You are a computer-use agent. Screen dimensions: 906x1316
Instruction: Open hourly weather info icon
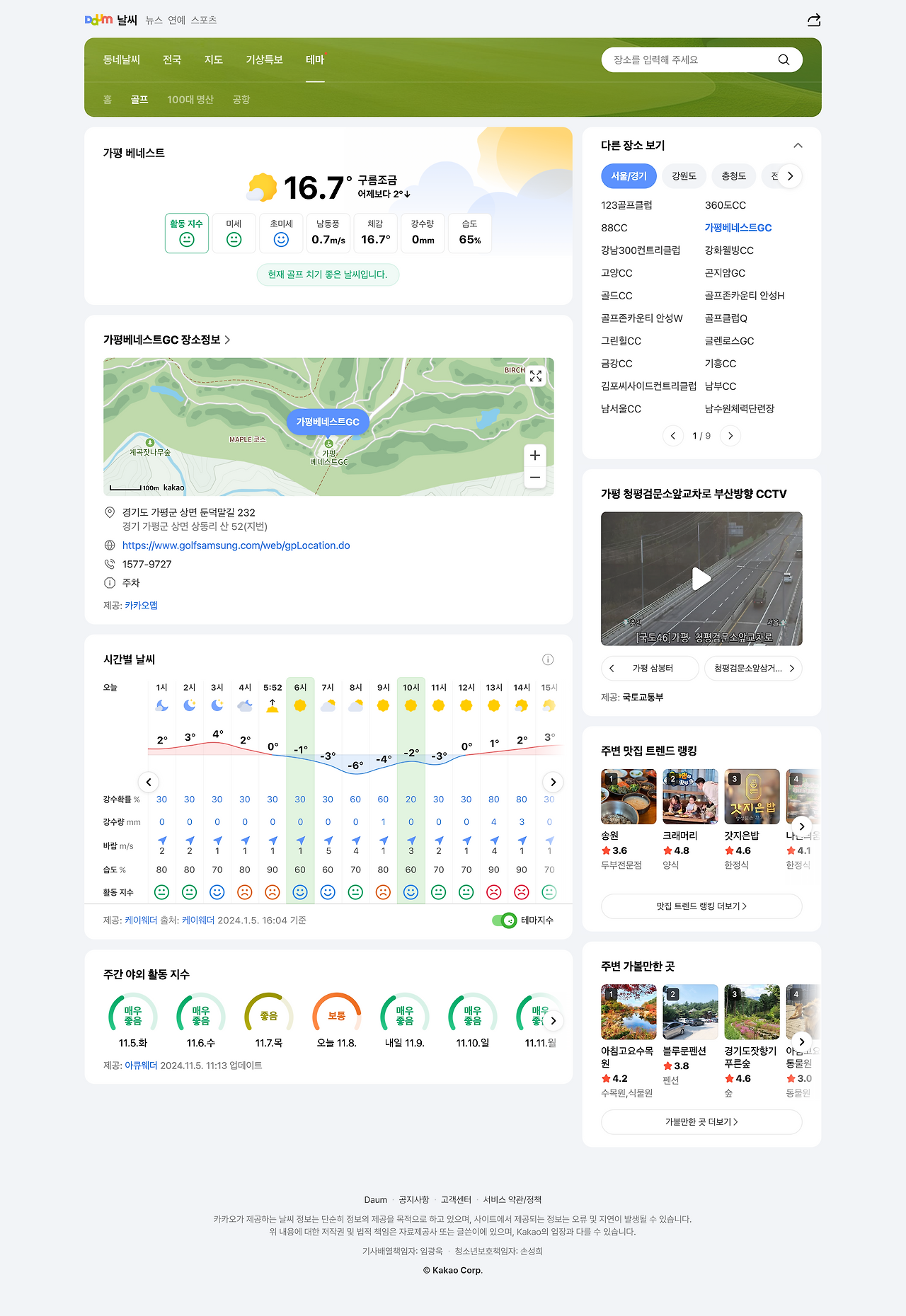pyautogui.click(x=548, y=659)
